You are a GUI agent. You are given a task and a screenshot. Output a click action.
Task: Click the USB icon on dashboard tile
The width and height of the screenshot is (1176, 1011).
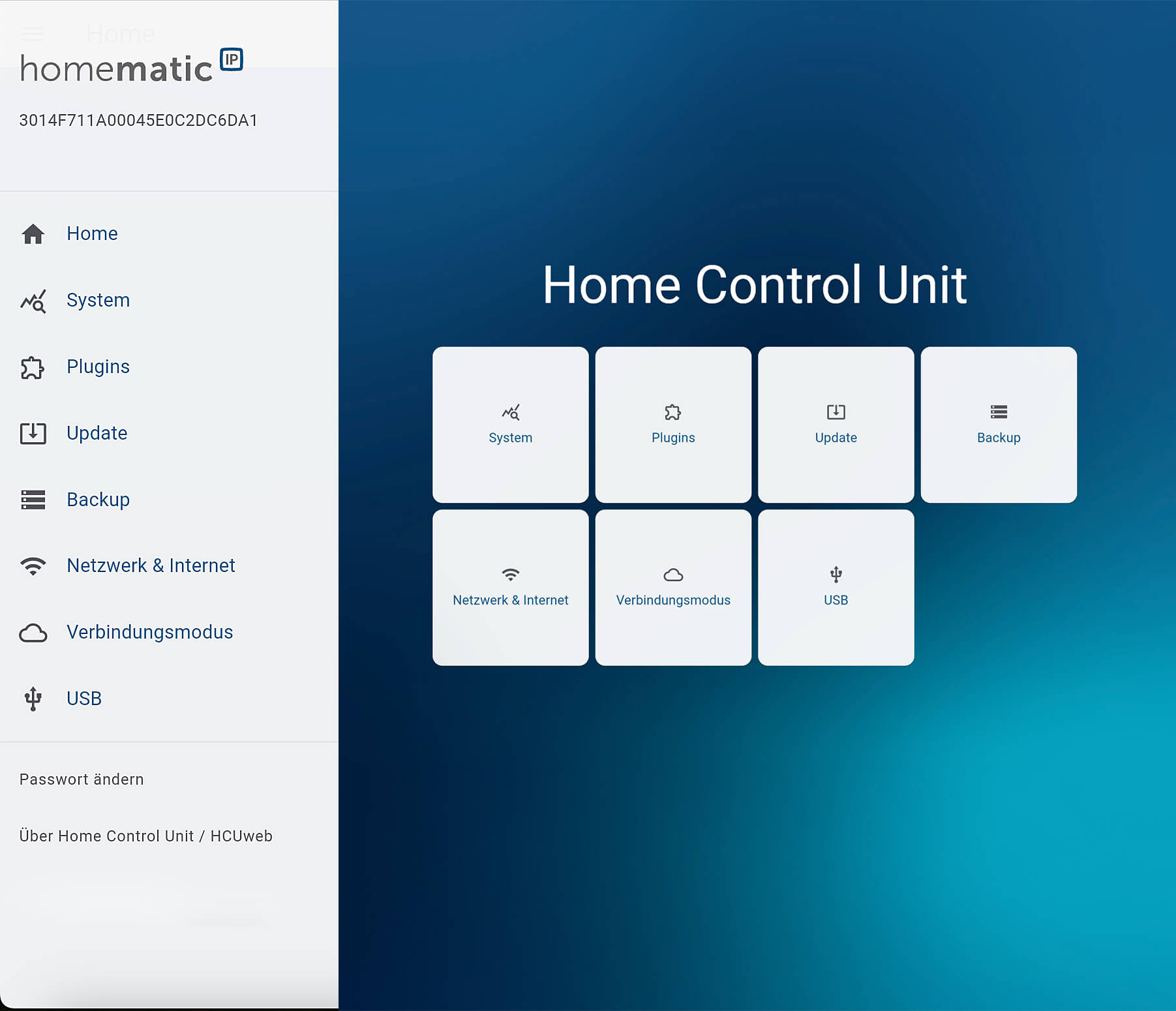pos(836,574)
